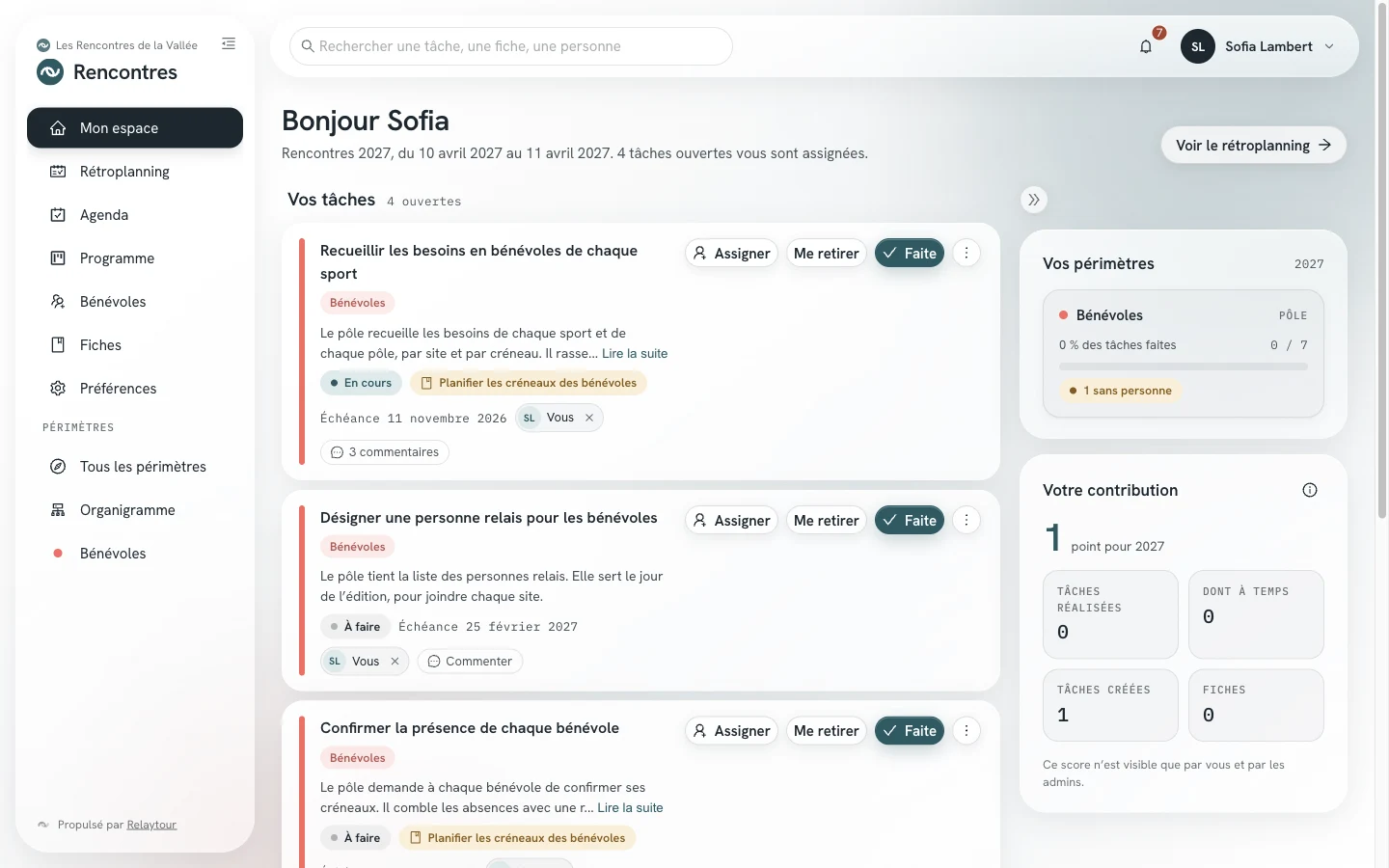Open Bénévoles périmètre with red dot
The image size is (1389, 868).
coord(135,554)
